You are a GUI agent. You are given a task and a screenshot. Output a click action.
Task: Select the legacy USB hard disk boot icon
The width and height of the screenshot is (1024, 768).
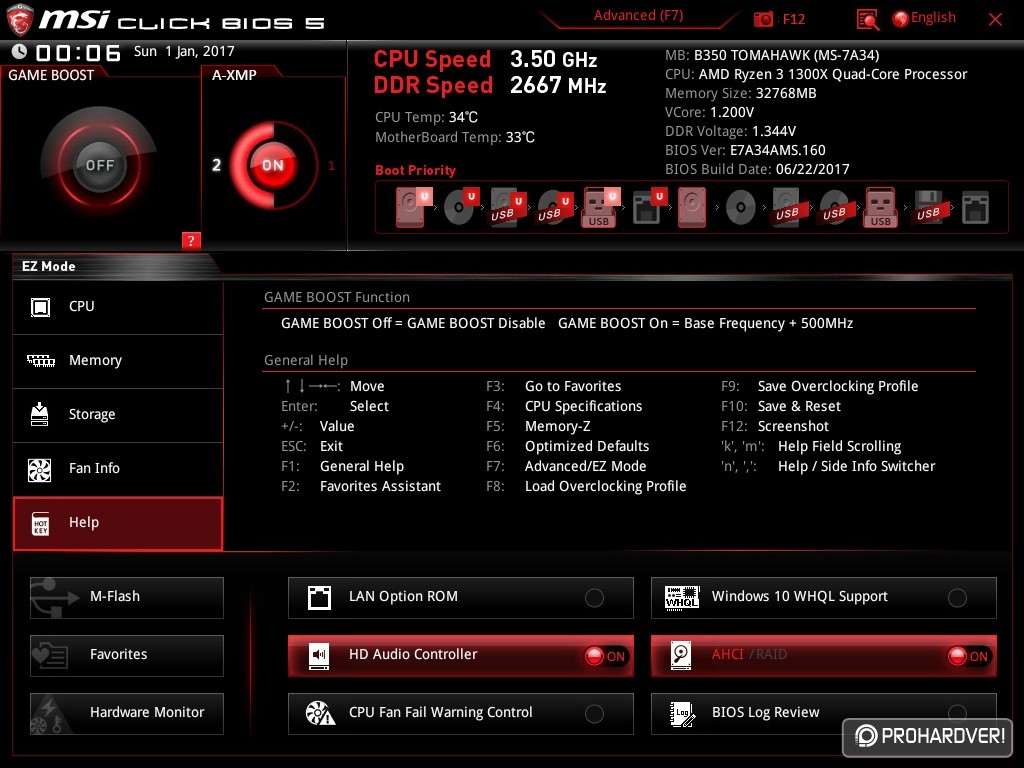tap(788, 207)
